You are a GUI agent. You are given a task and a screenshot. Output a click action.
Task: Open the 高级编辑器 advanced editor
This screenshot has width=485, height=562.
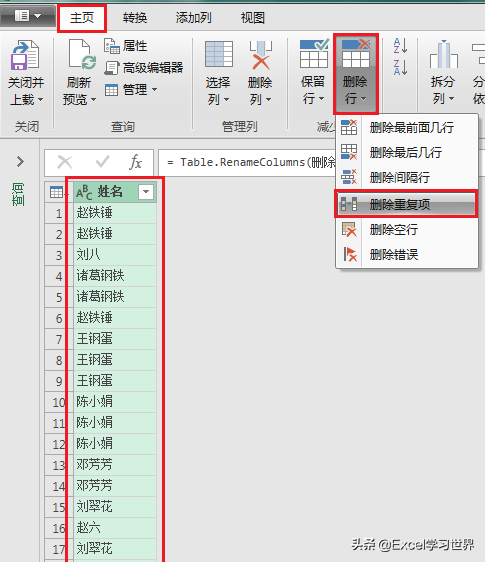pos(144,67)
